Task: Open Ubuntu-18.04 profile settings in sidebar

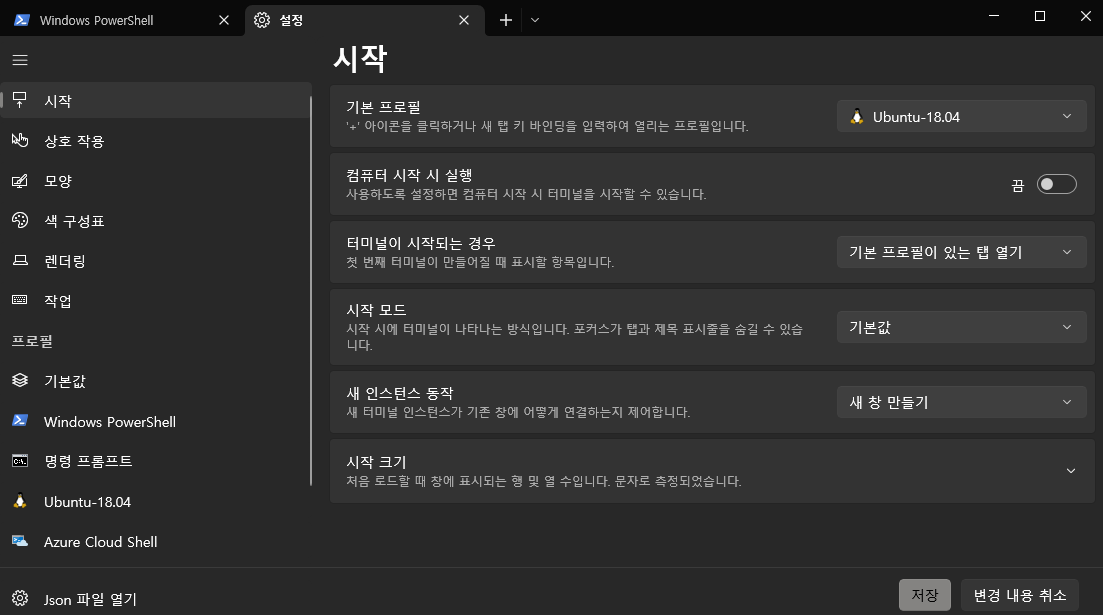Action: click(x=155, y=502)
